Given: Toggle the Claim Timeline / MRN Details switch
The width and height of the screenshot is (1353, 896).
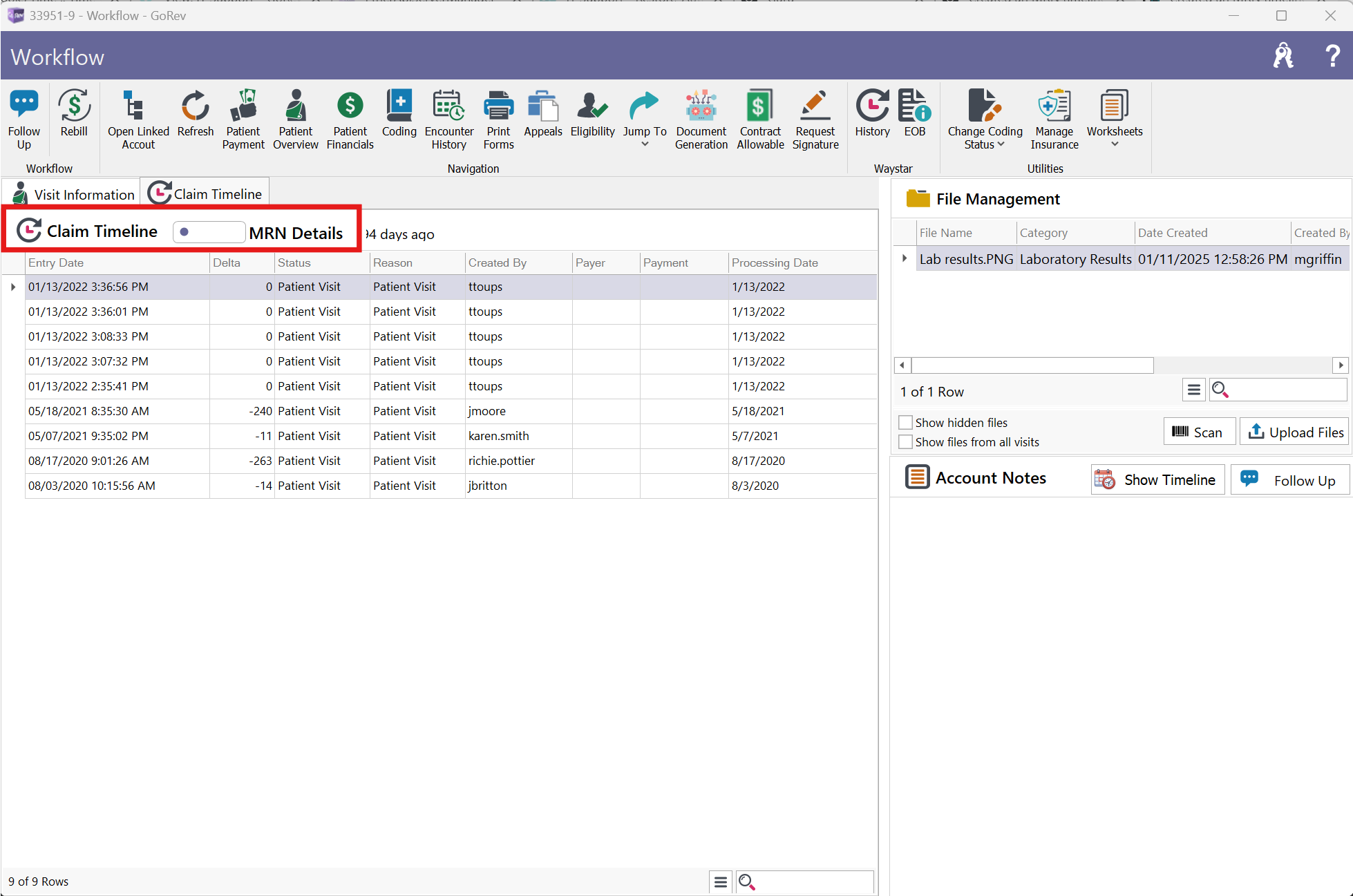Looking at the screenshot, I should [x=209, y=232].
